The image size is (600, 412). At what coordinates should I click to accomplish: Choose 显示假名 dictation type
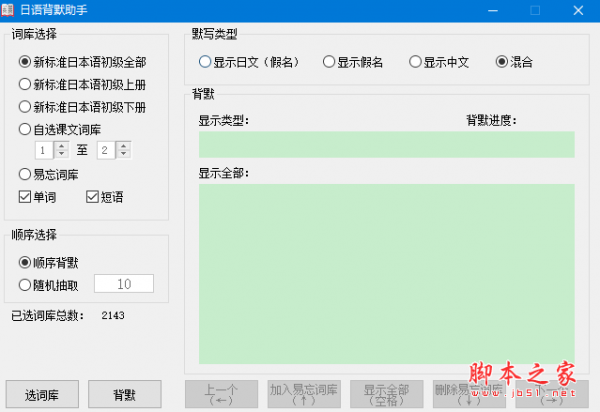point(353,62)
